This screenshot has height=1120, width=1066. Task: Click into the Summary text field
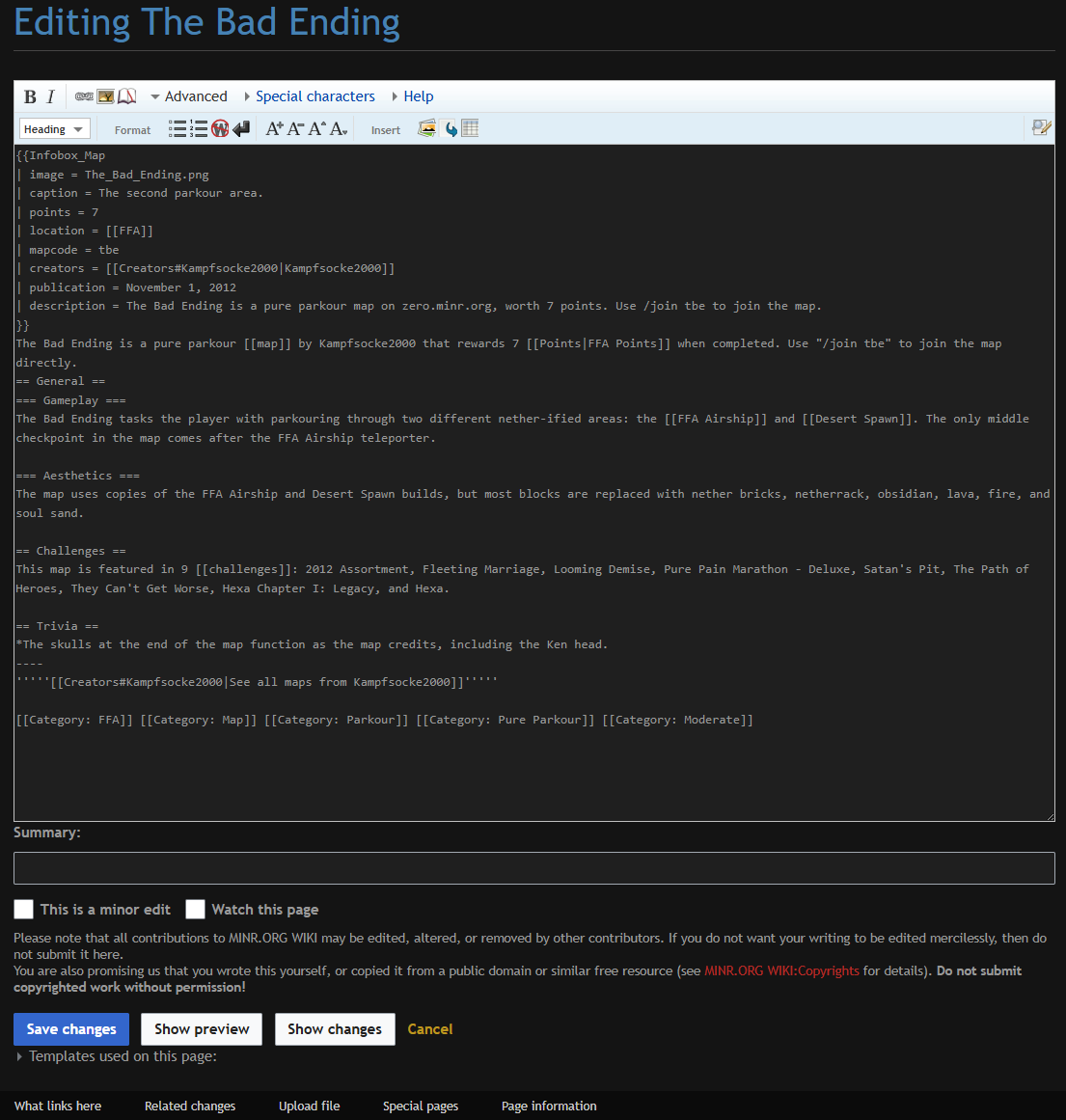tap(533, 868)
